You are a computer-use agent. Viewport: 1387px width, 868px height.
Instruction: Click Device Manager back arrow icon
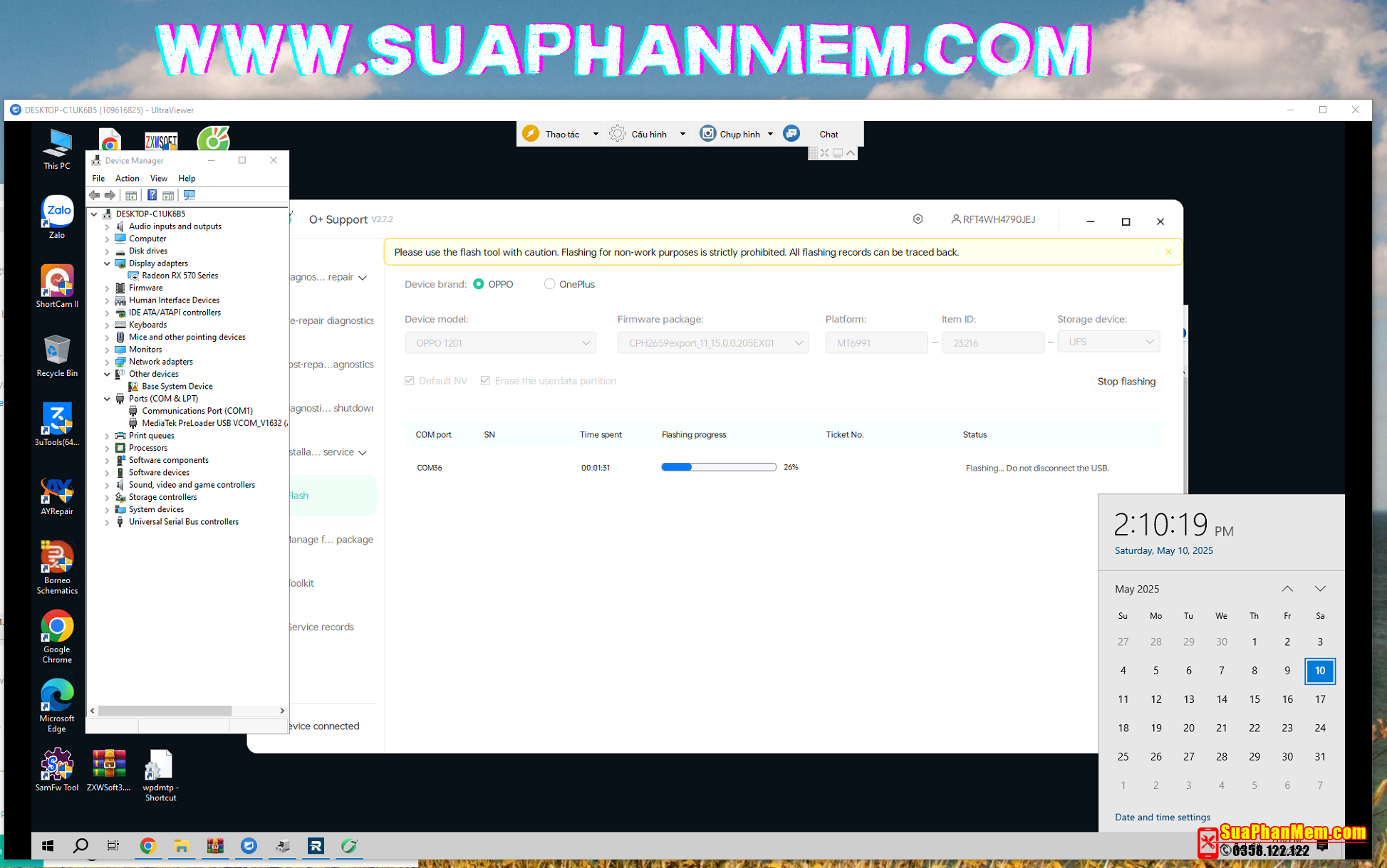(95, 195)
